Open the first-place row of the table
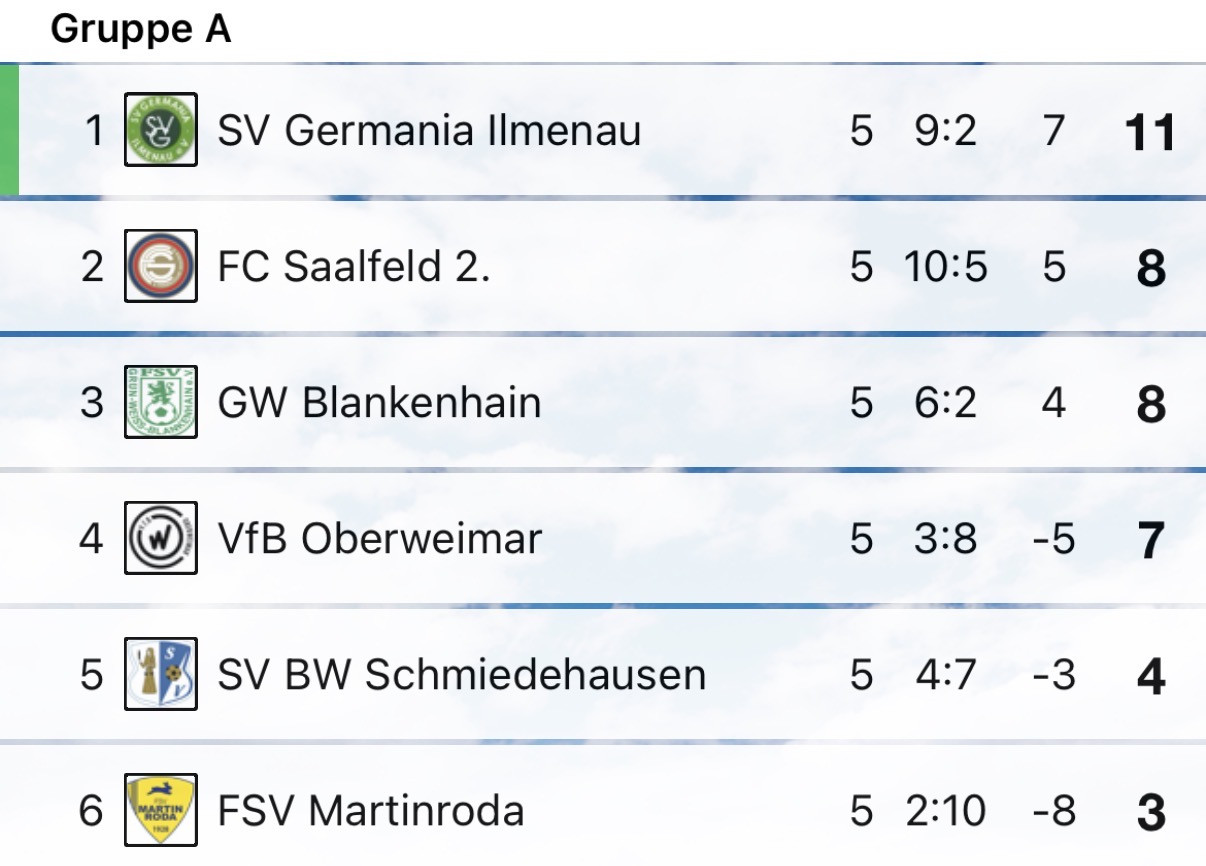Screen dimensions: 1206x866 tap(500, 131)
